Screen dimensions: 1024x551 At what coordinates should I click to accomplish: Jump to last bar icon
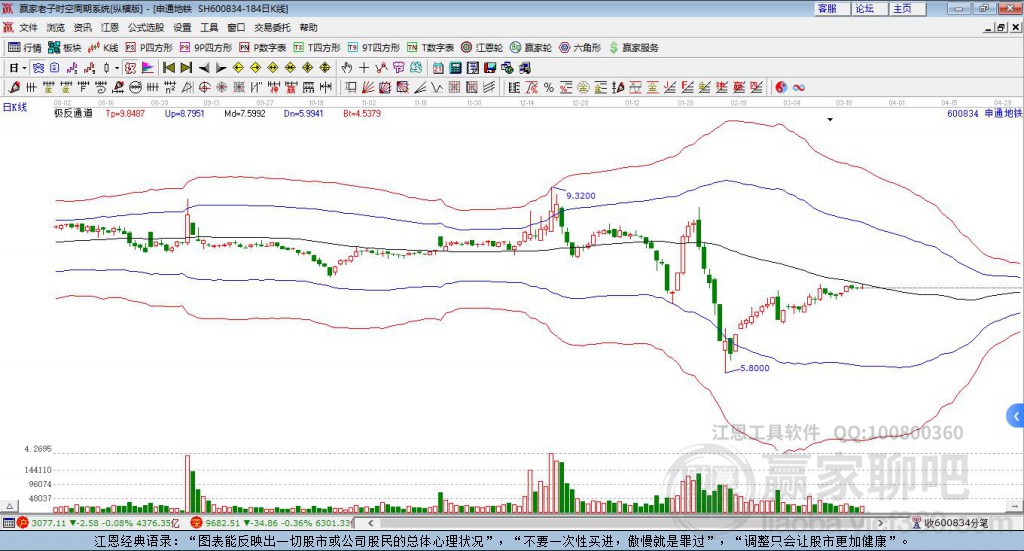186,68
